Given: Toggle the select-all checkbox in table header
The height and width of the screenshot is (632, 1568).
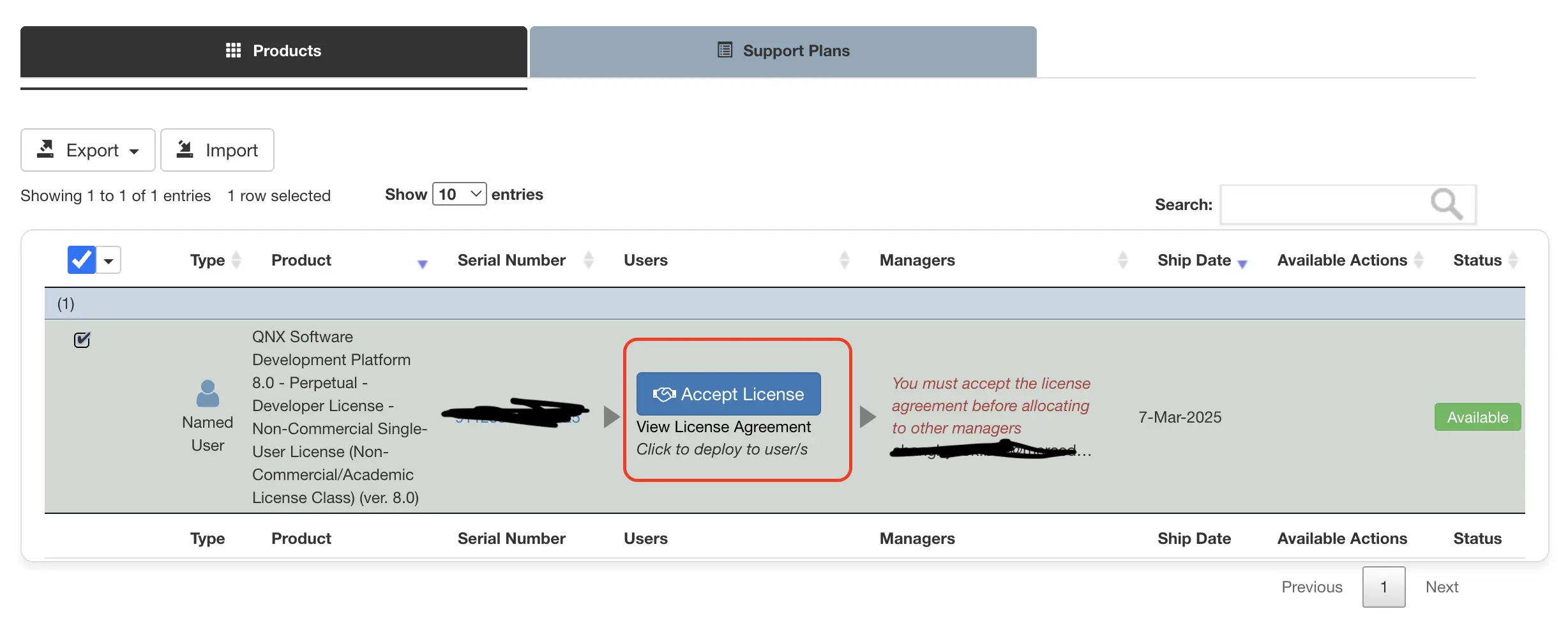Looking at the screenshot, I should [82, 260].
